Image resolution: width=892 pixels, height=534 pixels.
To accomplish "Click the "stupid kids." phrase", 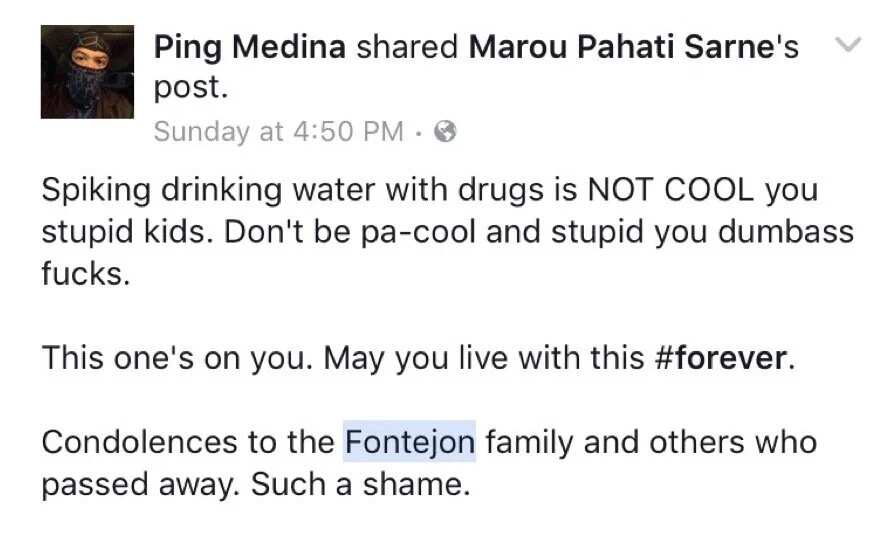I will [x=123, y=232].
